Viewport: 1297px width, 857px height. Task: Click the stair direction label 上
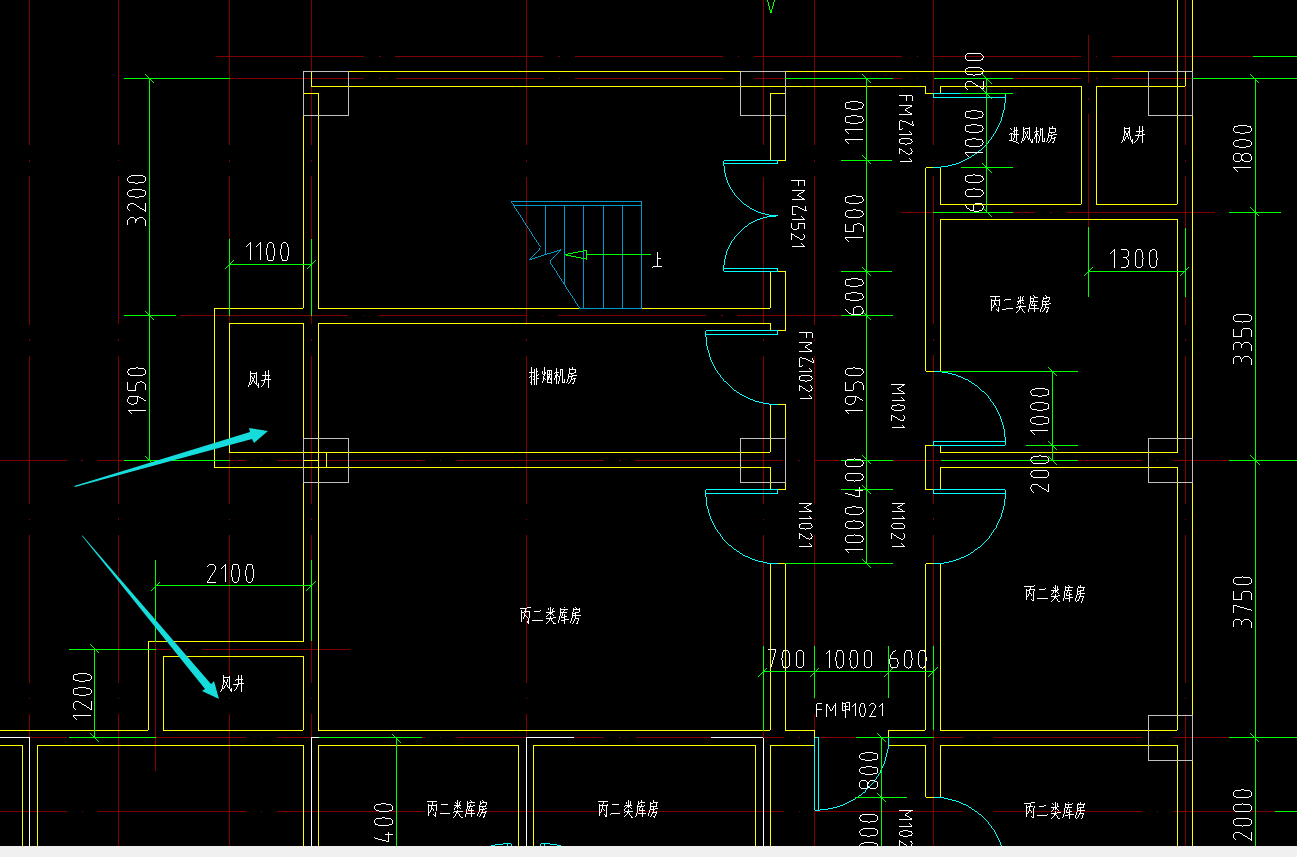pos(658,261)
